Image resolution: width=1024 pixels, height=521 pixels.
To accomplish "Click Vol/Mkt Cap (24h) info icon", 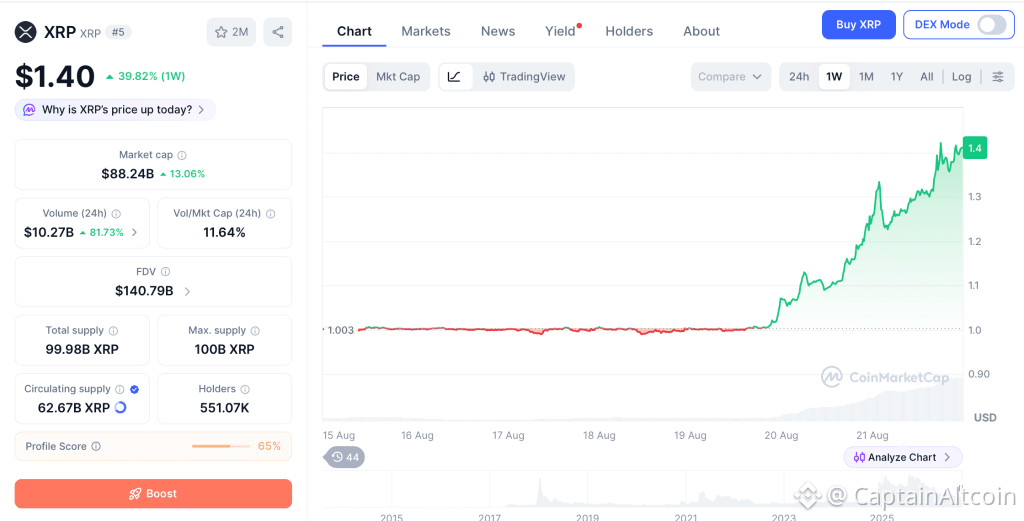I will (270, 213).
